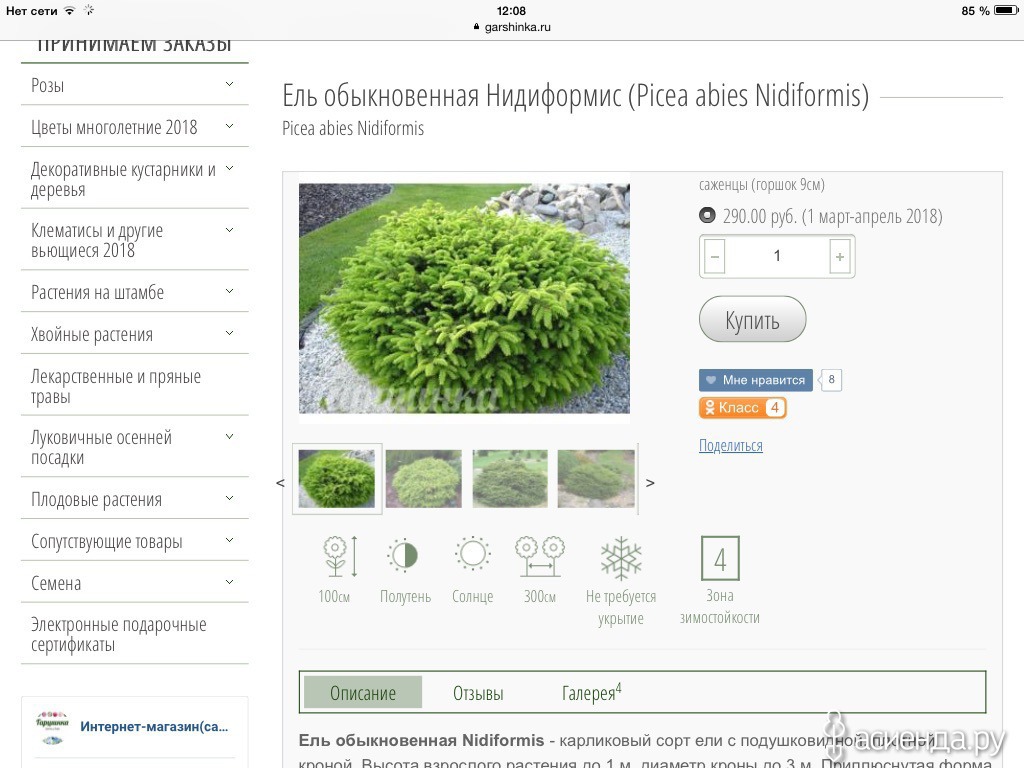Viewport: 1024px width, 768px height.
Task: Decrease quantity with minus button
Action: [714, 257]
